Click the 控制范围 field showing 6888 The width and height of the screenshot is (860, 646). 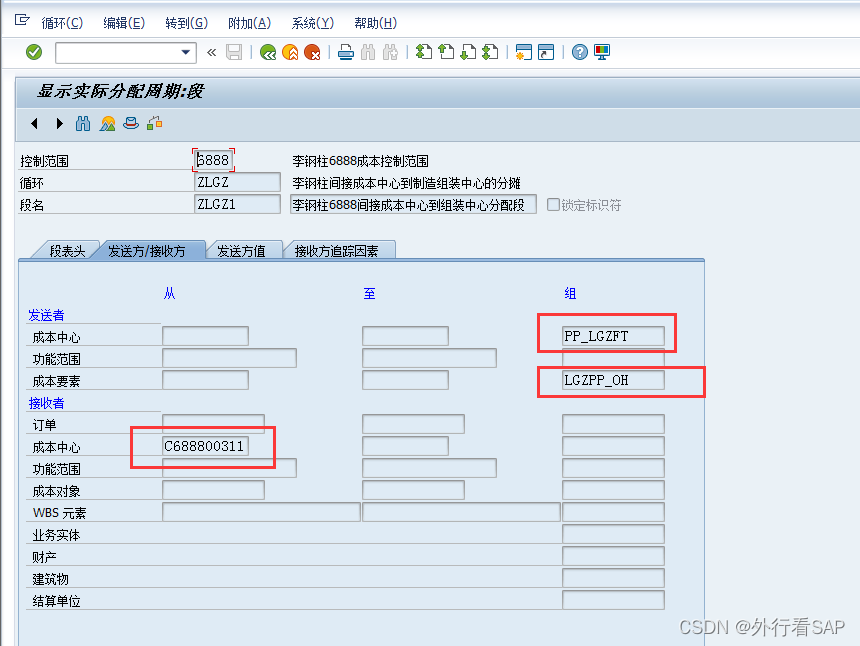click(214, 160)
